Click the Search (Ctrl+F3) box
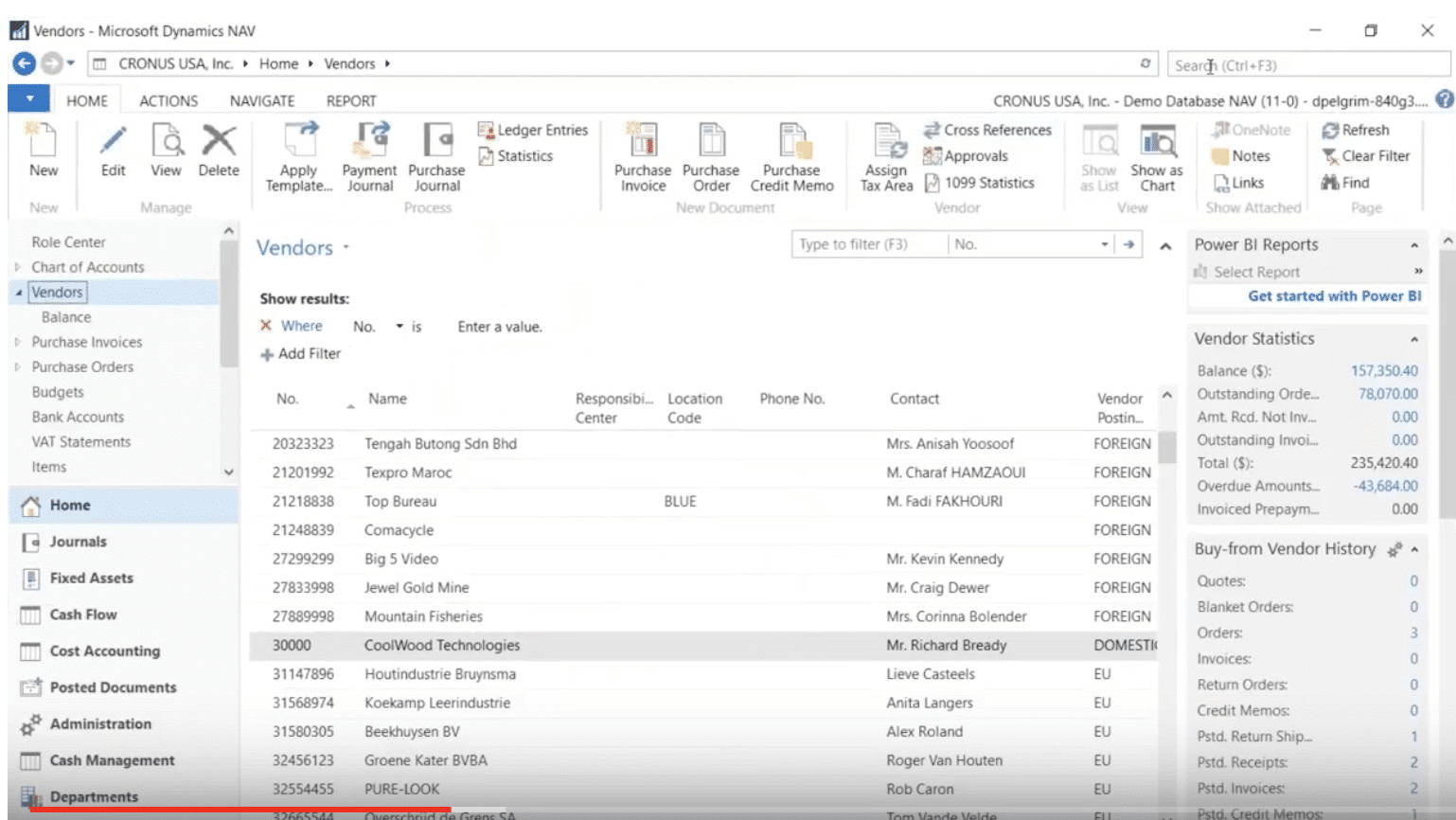 click(x=1308, y=64)
